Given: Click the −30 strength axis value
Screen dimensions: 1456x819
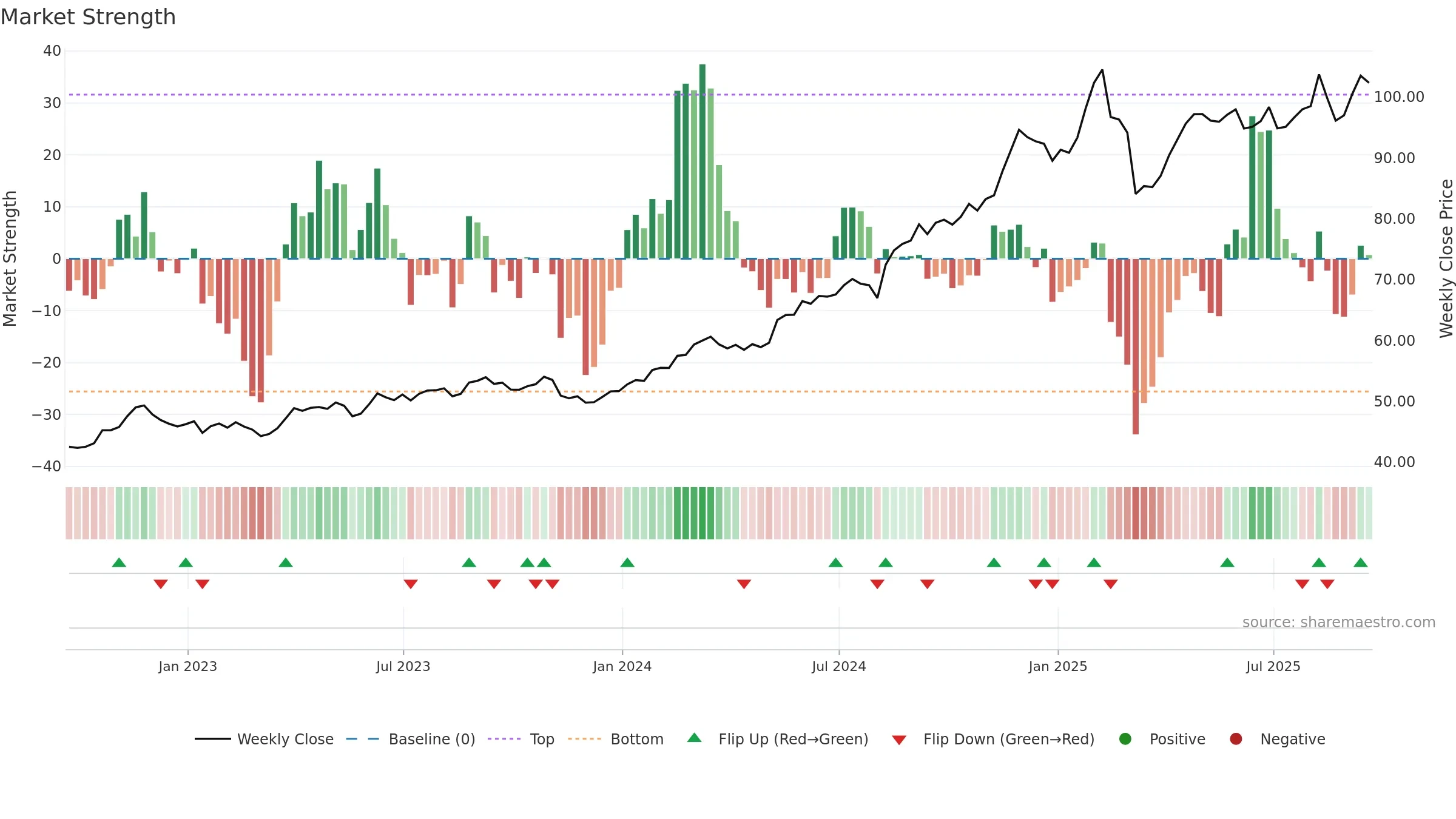Looking at the screenshot, I should tap(47, 415).
